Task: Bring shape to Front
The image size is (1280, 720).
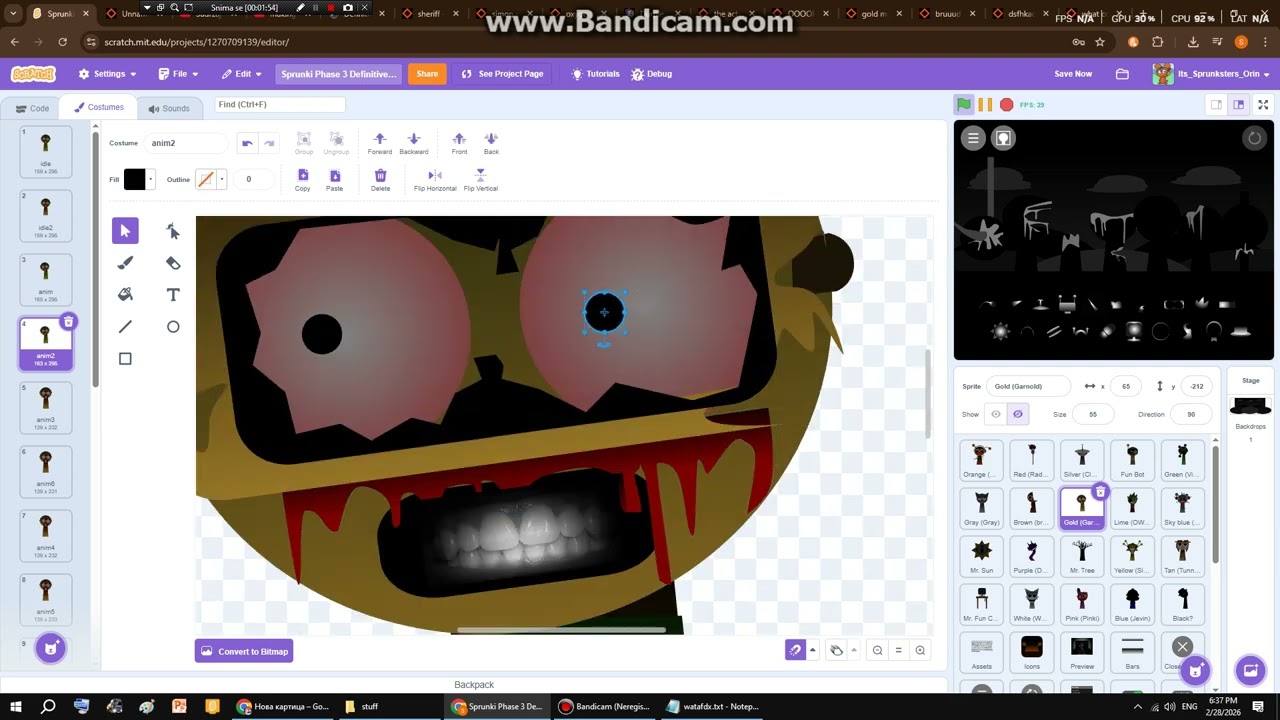Action: [x=459, y=143]
